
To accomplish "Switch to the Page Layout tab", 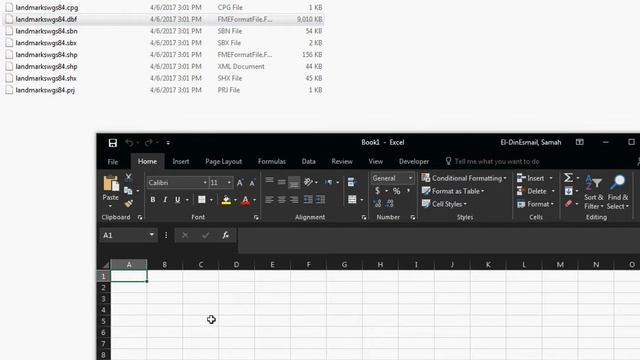I will click(223, 162).
